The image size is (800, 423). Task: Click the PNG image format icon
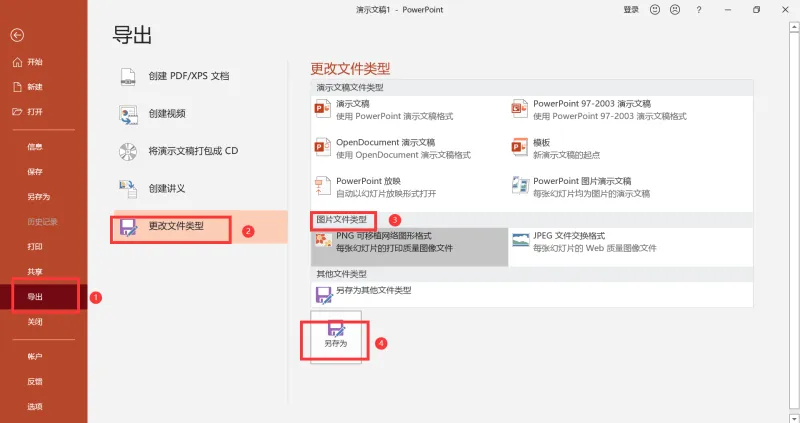tap(323, 240)
